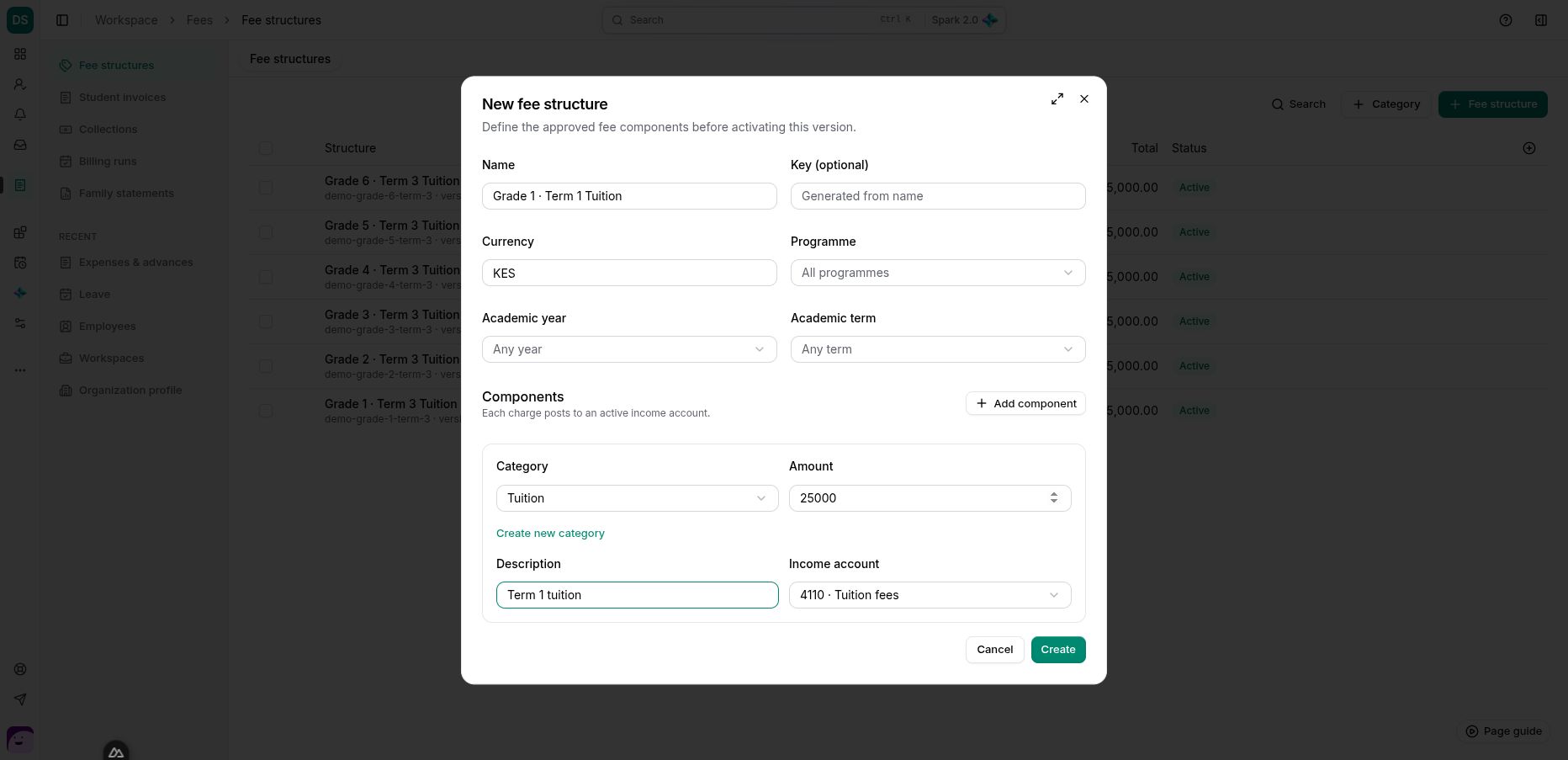Open the inbox icon in left rail
1568x760 pixels.
[x=20, y=145]
